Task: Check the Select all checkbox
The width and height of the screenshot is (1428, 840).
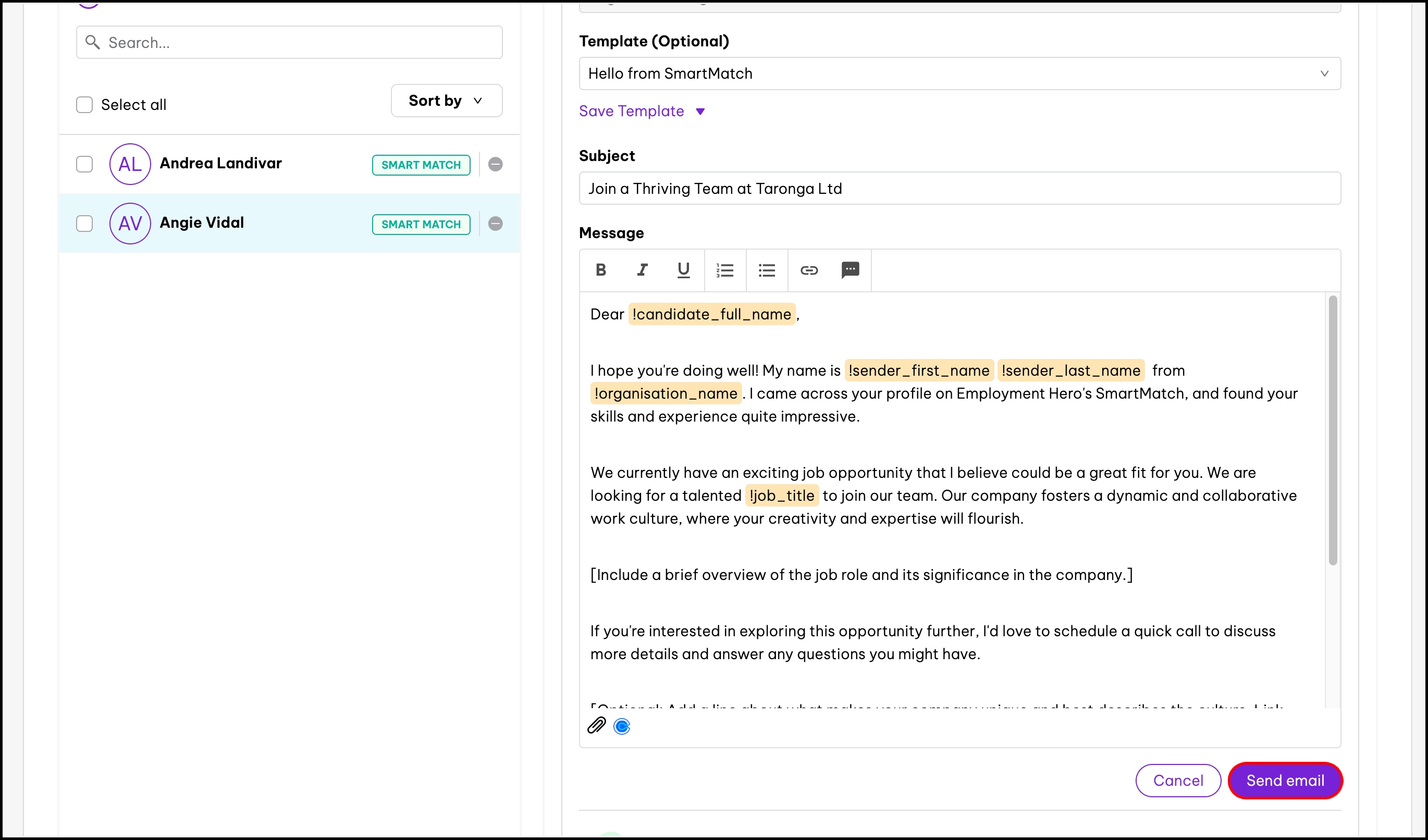Action: tap(84, 105)
